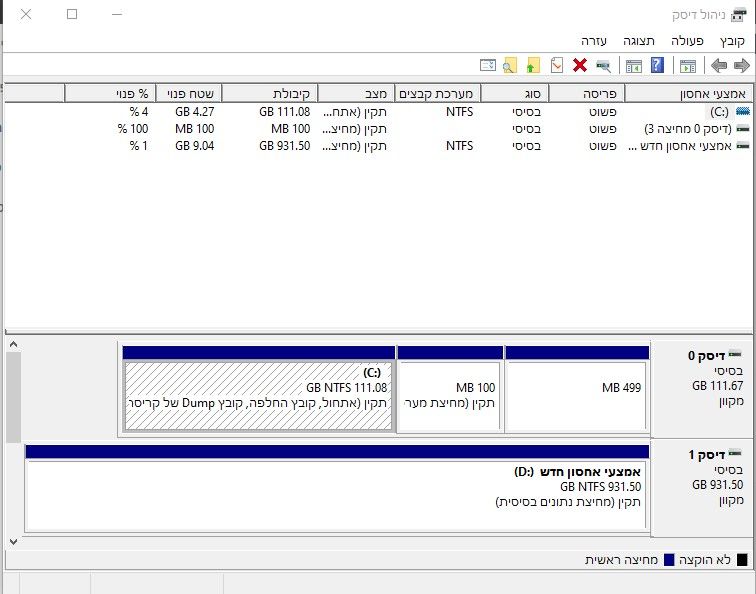Click the דיסק 0 disk icon

click(x=735, y=354)
